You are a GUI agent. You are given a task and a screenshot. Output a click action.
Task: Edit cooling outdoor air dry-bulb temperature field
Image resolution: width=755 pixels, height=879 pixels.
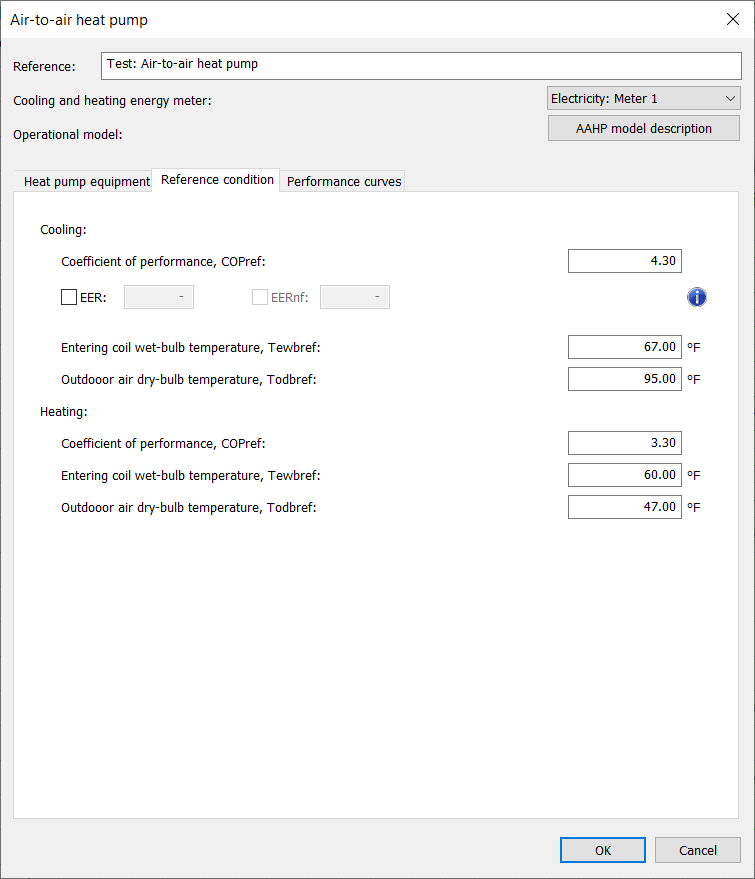click(x=624, y=379)
